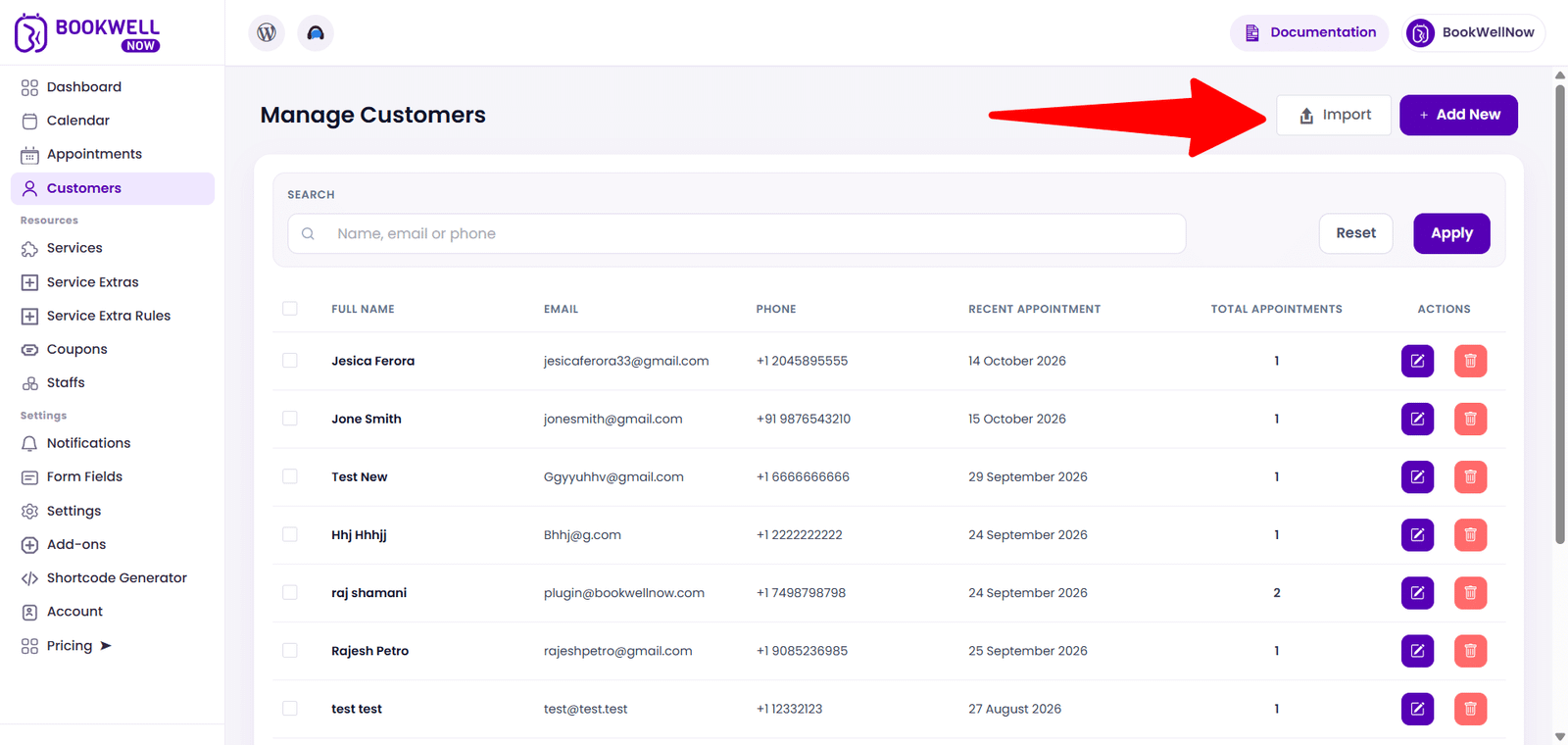Image resolution: width=1568 pixels, height=745 pixels.
Task: Click name Rajesh Petro
Action: pyautogui.click(x=369, y=651)
